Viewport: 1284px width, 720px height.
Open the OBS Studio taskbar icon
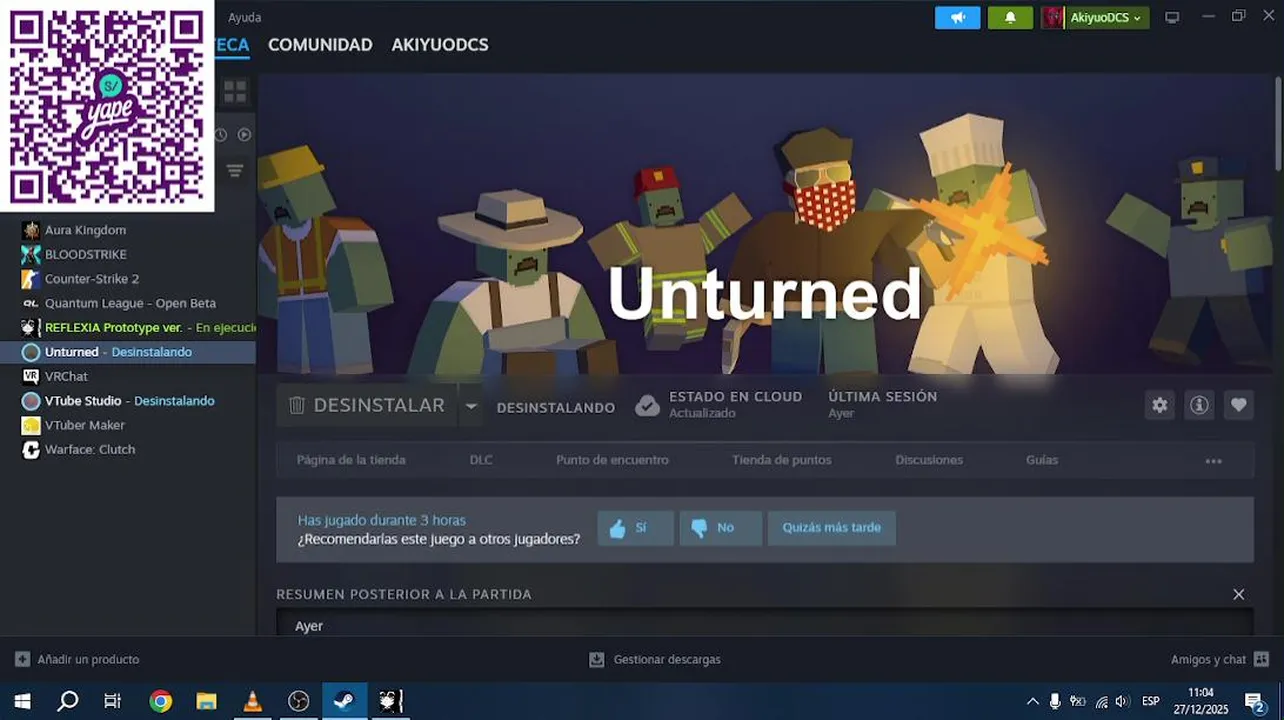pyautogui.click(x=298, y=701)
